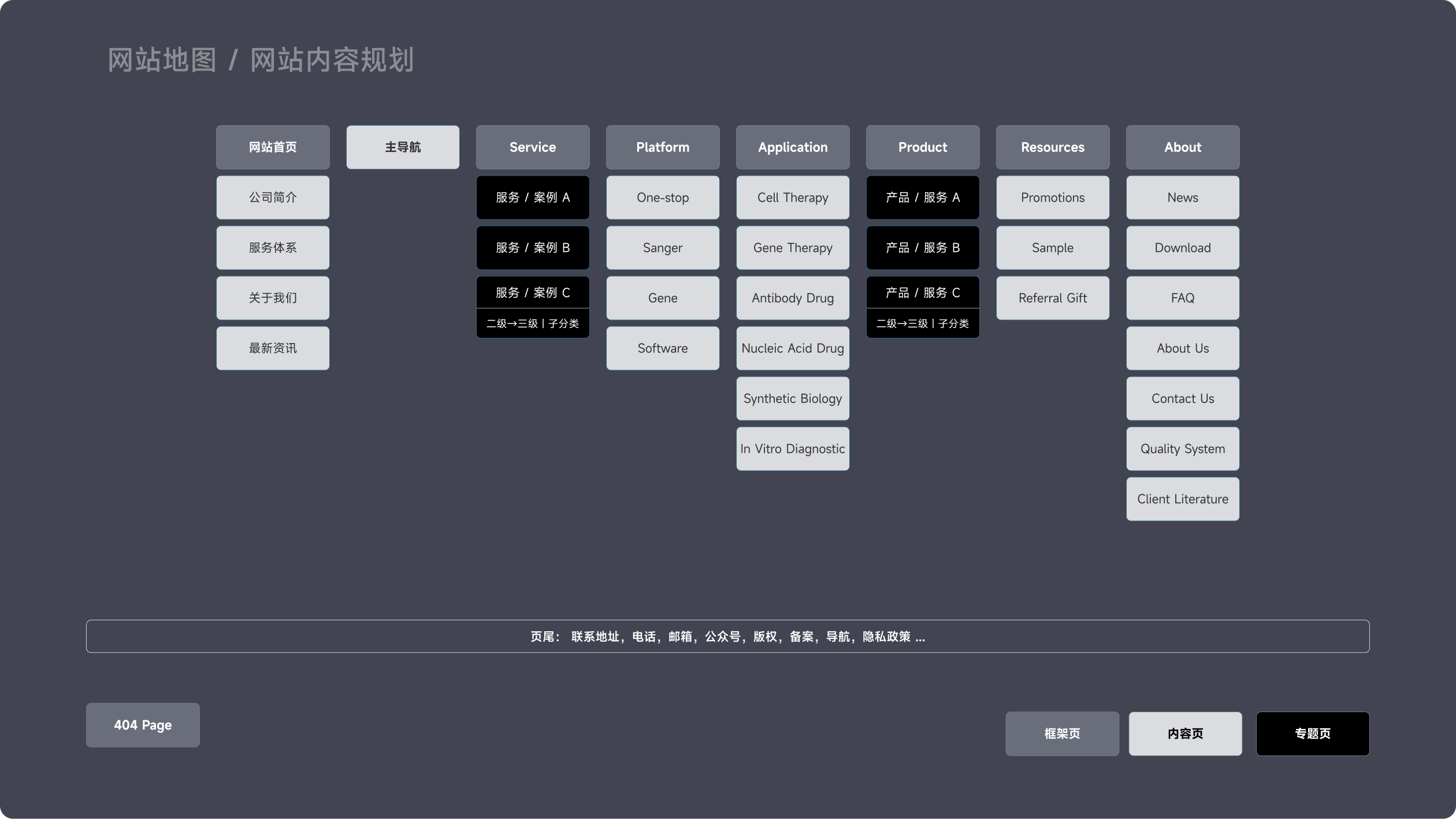Select 服务 / 案例 B box

532,248
